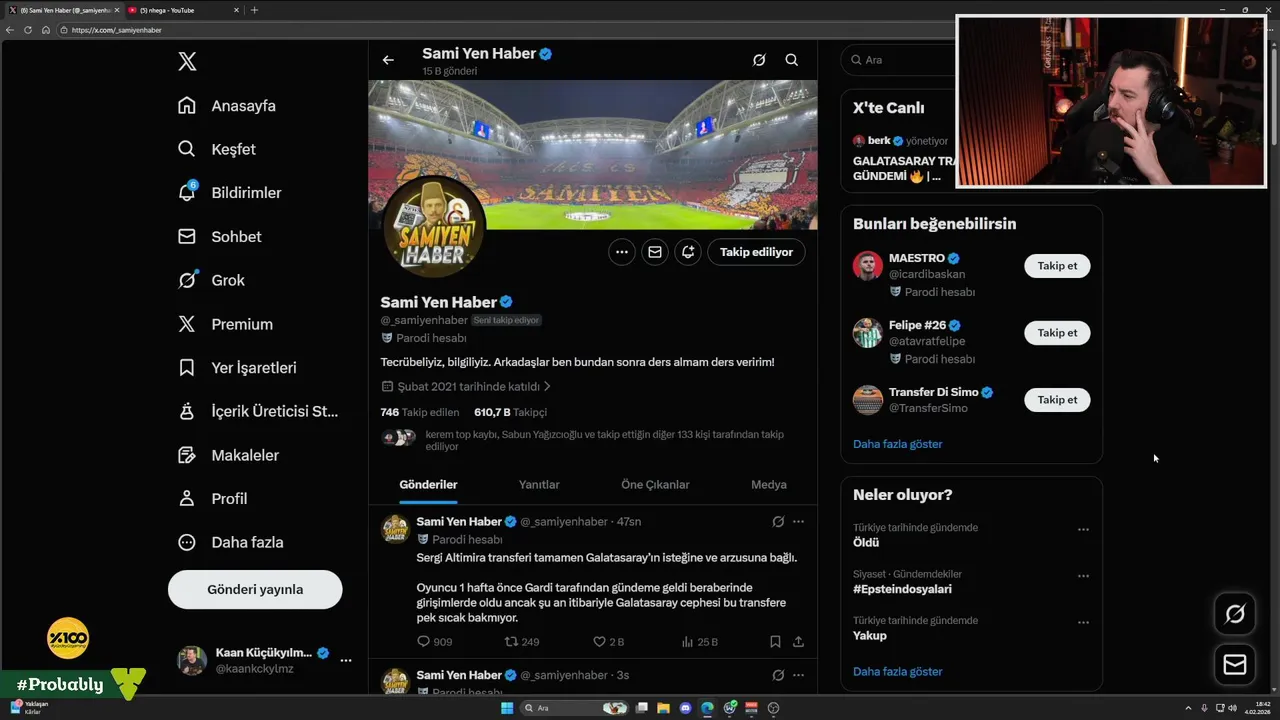Screen dimensions: 1280x720
Task: Reload page with browser refresh icon
Action: point(27,30)
